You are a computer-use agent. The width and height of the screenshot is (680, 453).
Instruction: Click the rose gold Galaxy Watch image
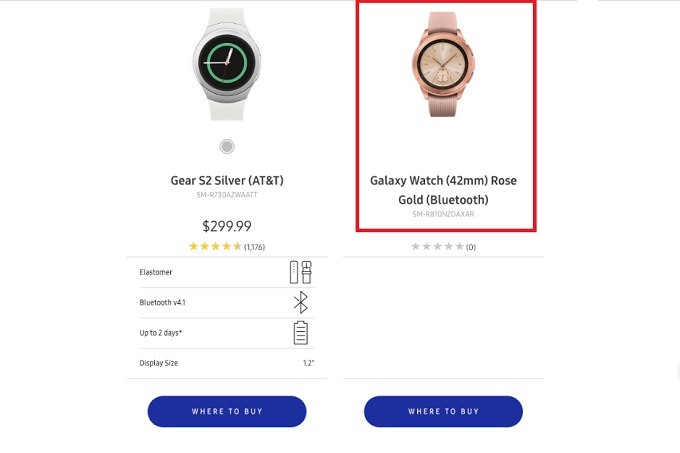[x=443, y=64]
